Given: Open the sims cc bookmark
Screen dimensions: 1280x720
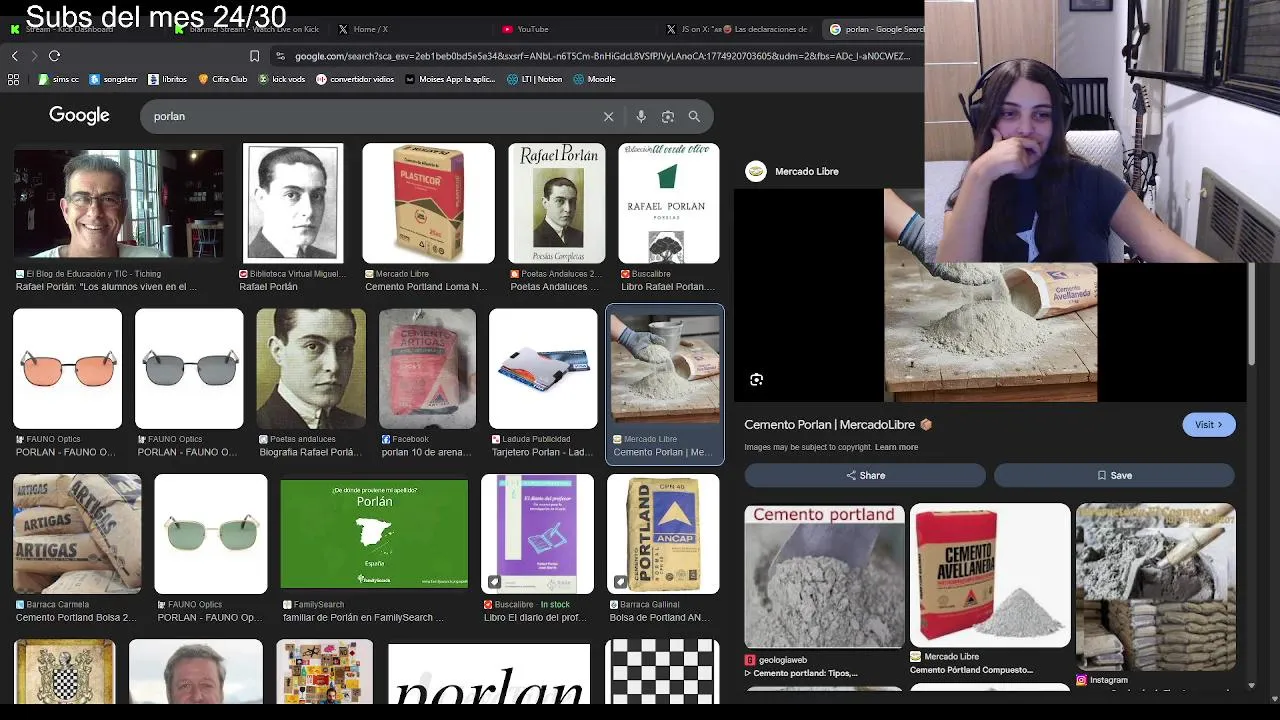Looking at the screenshot, I should coord(59,79).
